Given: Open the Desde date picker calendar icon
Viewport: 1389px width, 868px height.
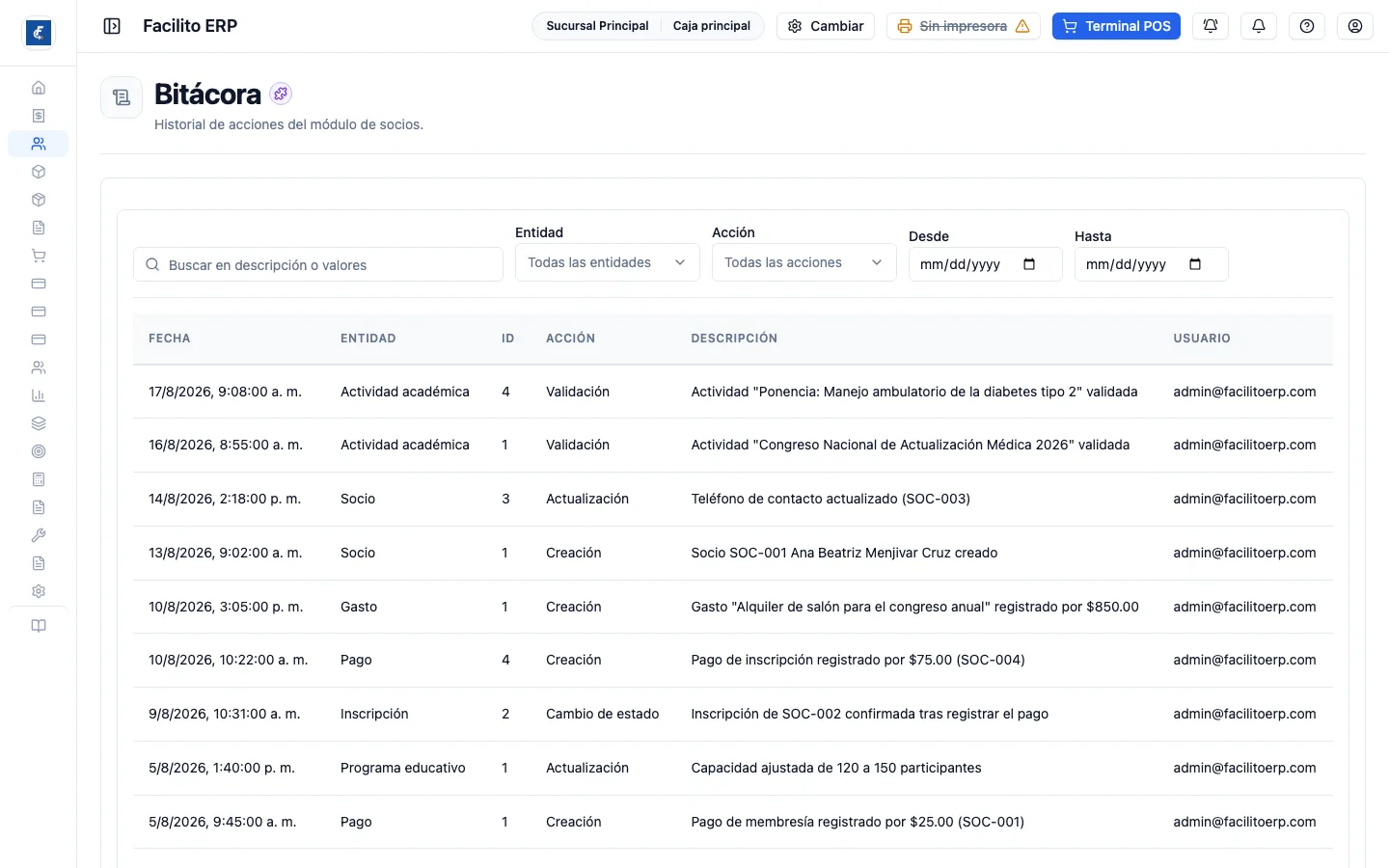Looking at the screenshot, I should click(x=1029, y=264).
